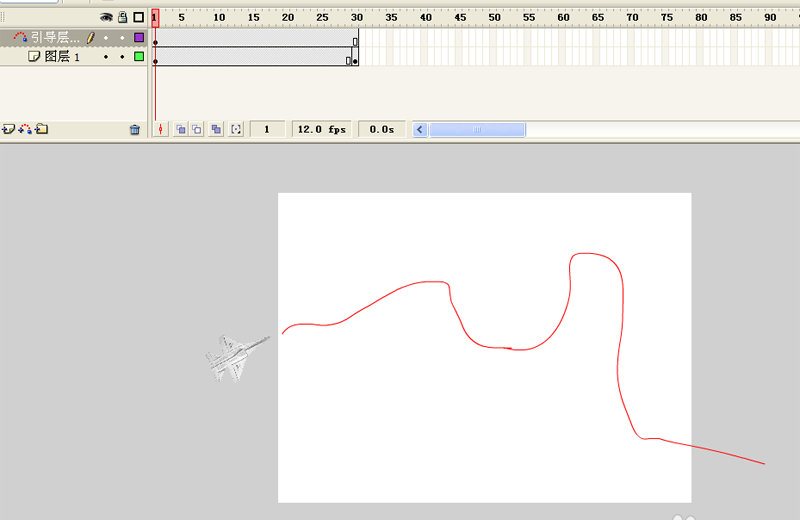
Task: Click frame 20 on the timeline ruler
Action: 288,17
